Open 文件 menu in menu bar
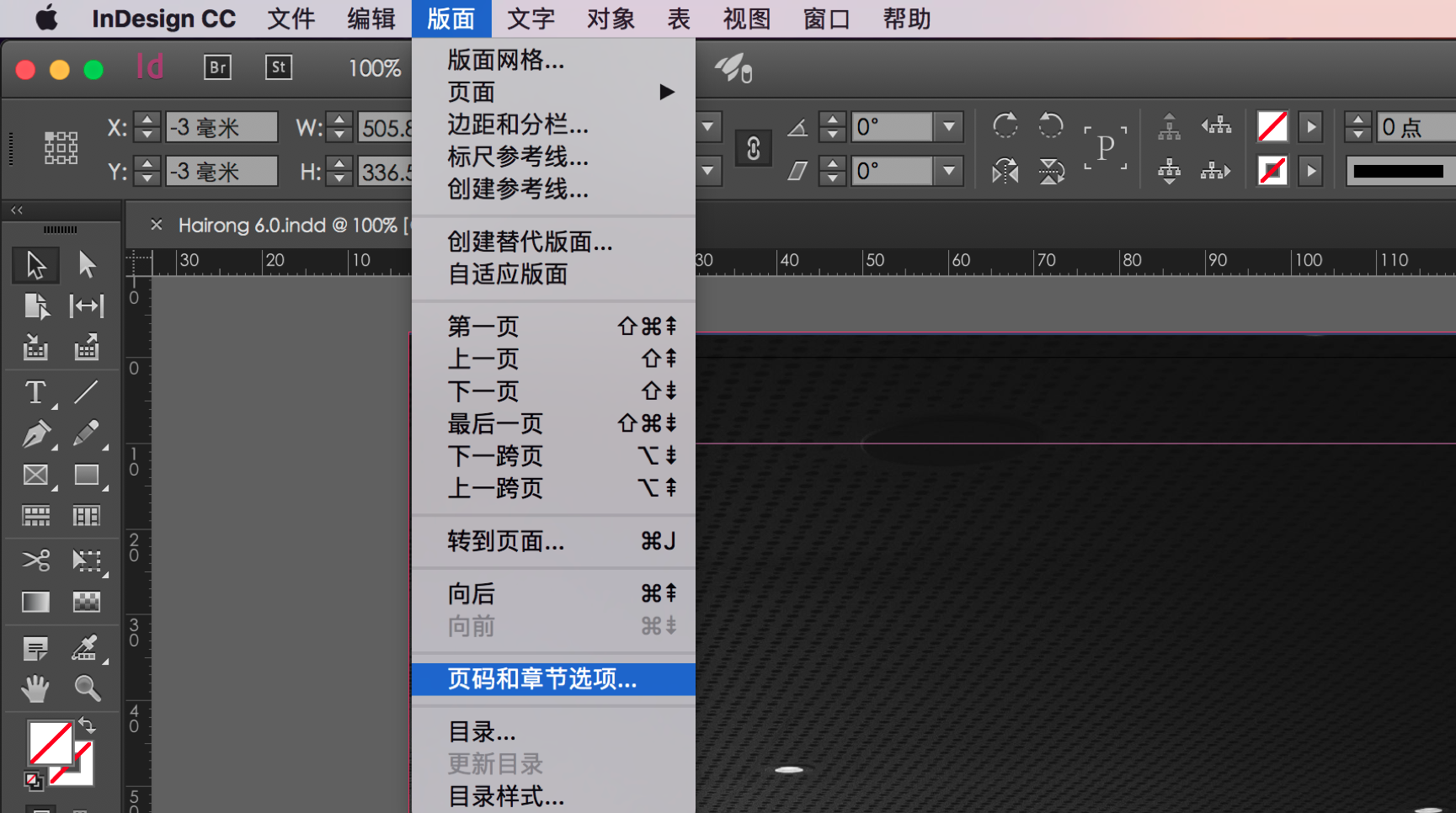The height and width of the screenshot is (813, 1456). coord(291,19)
